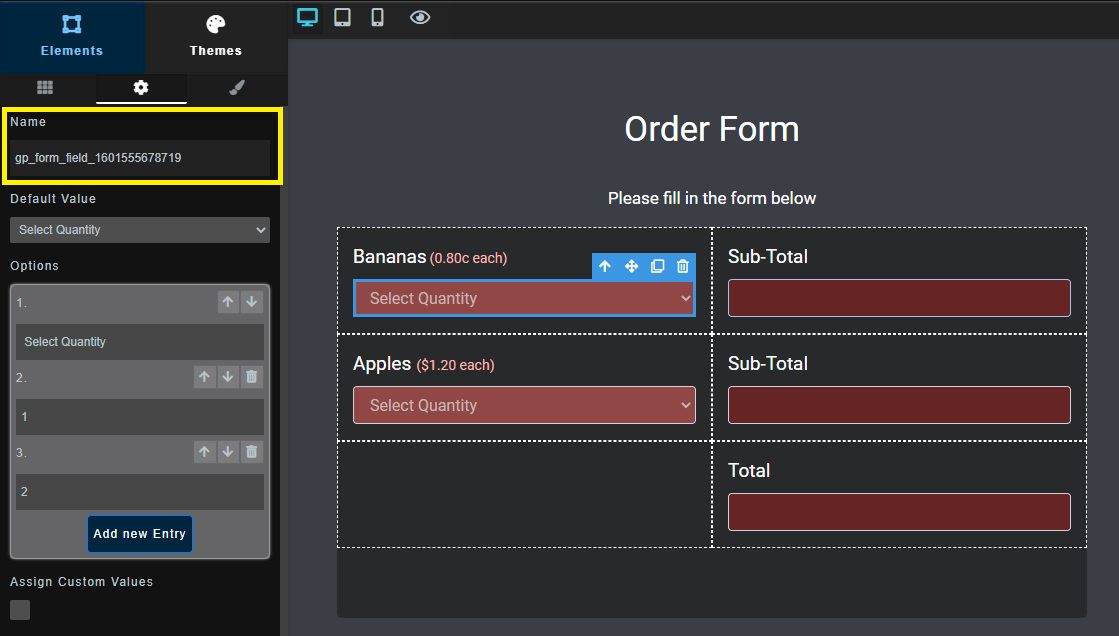1119x636 pixels.
Task: Open the Default Value dropdown
Action: click(x=140, y=230)
